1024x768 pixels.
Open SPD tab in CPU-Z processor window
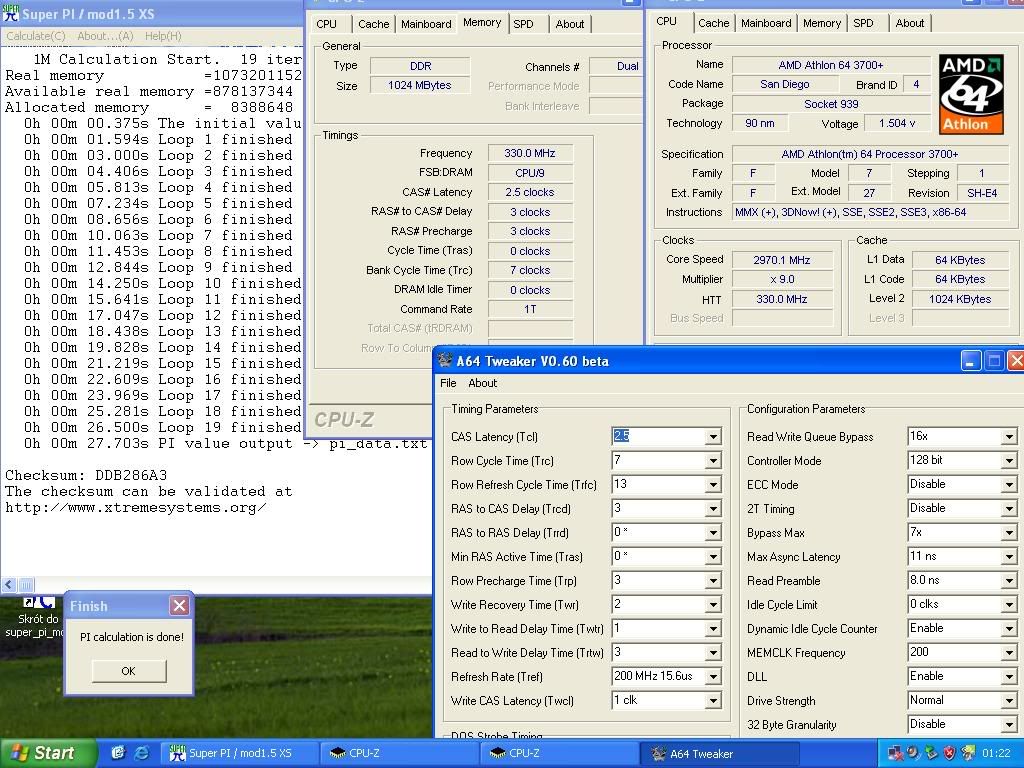863,24
